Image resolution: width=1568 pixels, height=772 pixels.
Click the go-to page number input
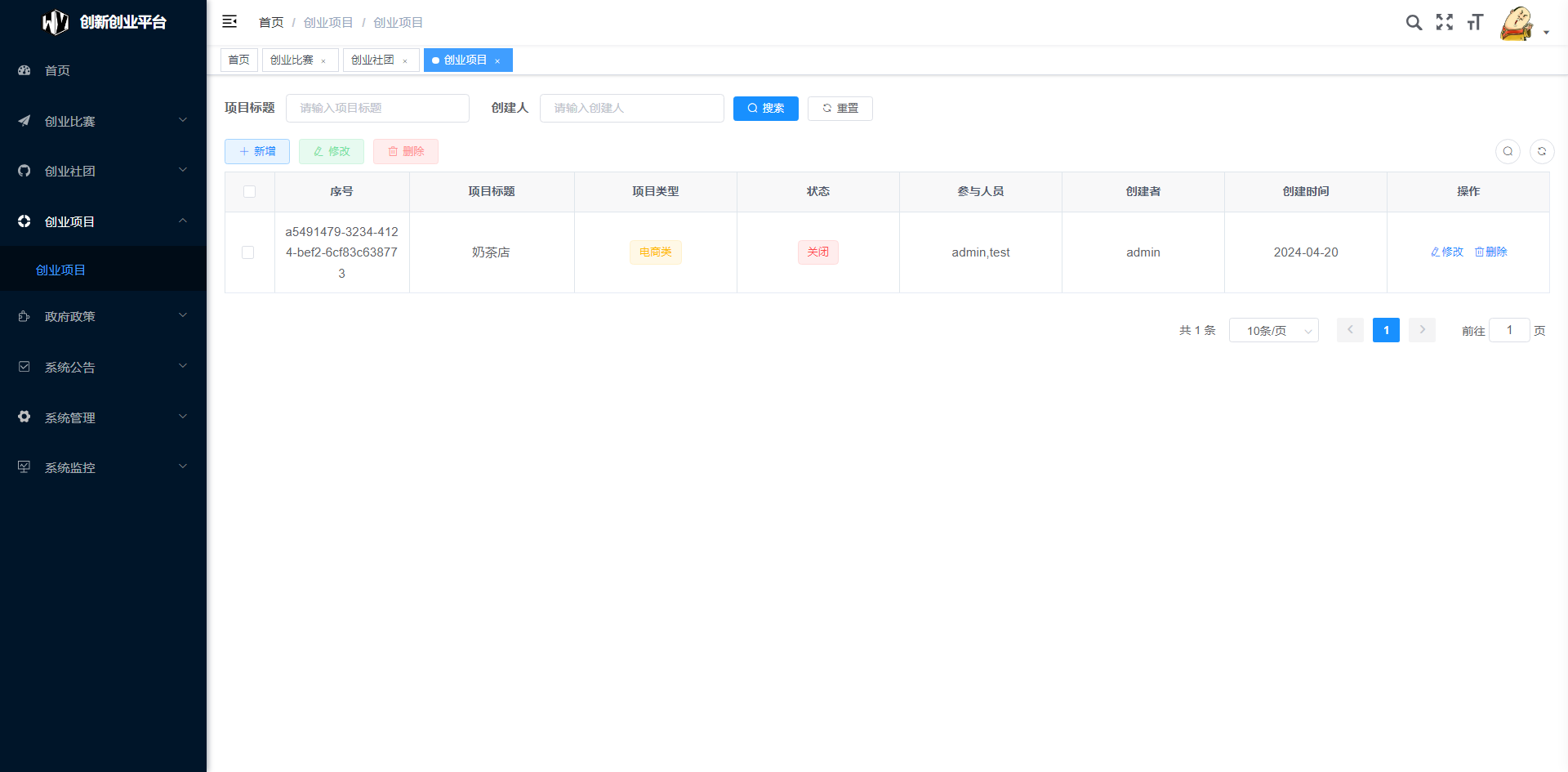coord(1509,330)
